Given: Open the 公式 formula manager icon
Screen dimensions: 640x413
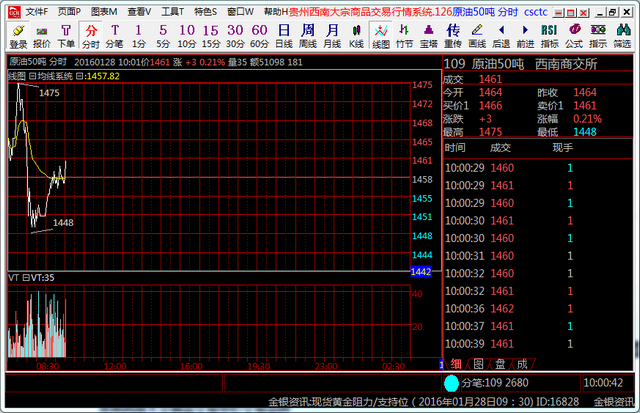Looking at the screenshot, I should click(574, 37).
